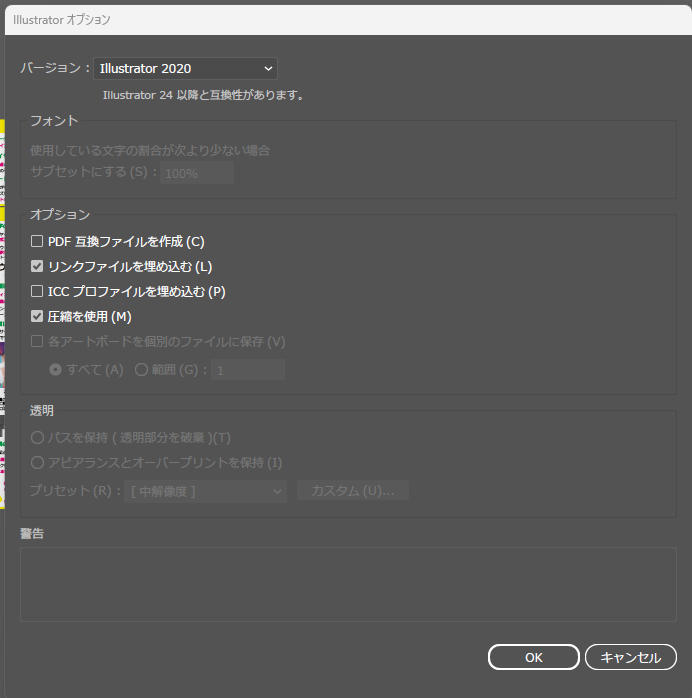
Task: Click the サブセットにする percentage field
Action: pyautogui.click(x=197, y=173)
